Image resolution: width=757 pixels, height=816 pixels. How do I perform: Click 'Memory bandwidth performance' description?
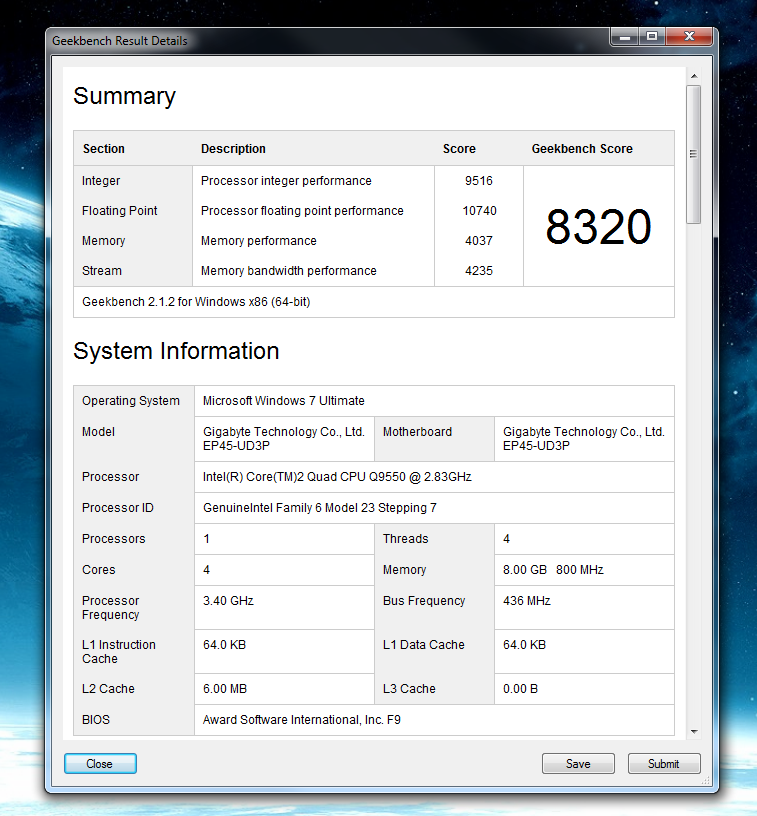coord(289,271)
